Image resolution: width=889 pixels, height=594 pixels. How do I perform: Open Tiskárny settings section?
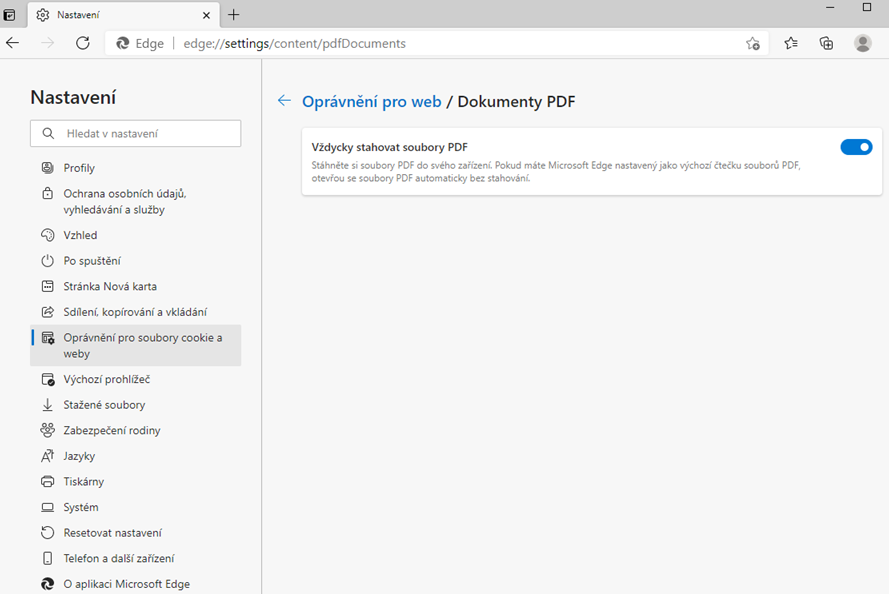136,481
